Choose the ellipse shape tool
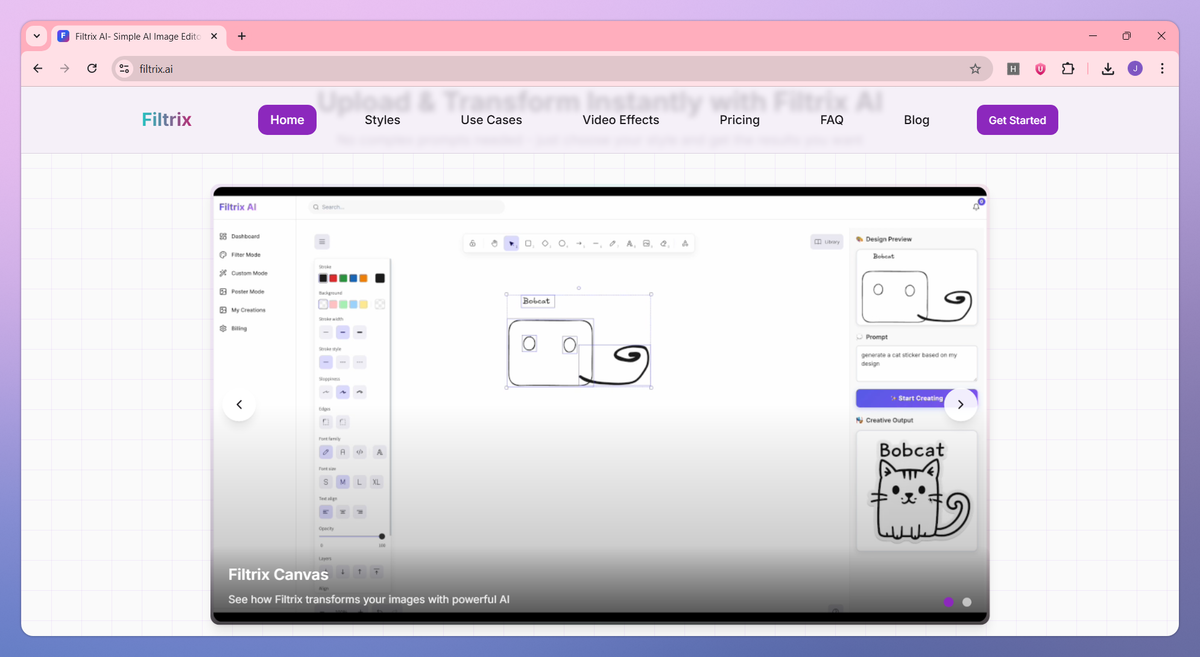Image resolution: width=1200 pixels, height=657 pixels. (562, 243)
